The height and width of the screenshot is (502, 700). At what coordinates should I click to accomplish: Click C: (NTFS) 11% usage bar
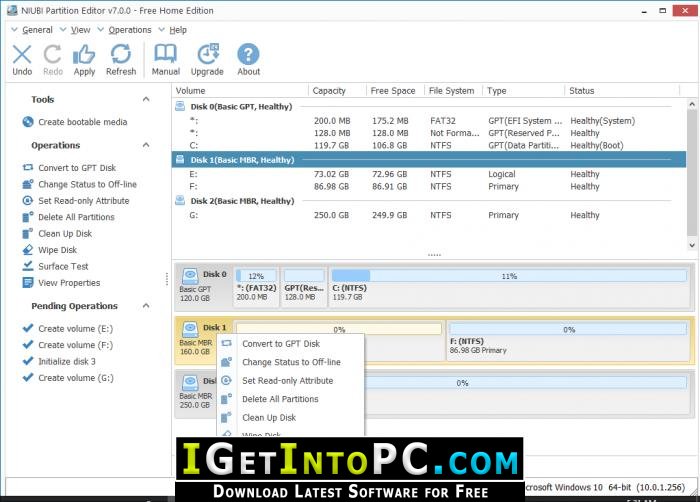(x=509, y=276)
